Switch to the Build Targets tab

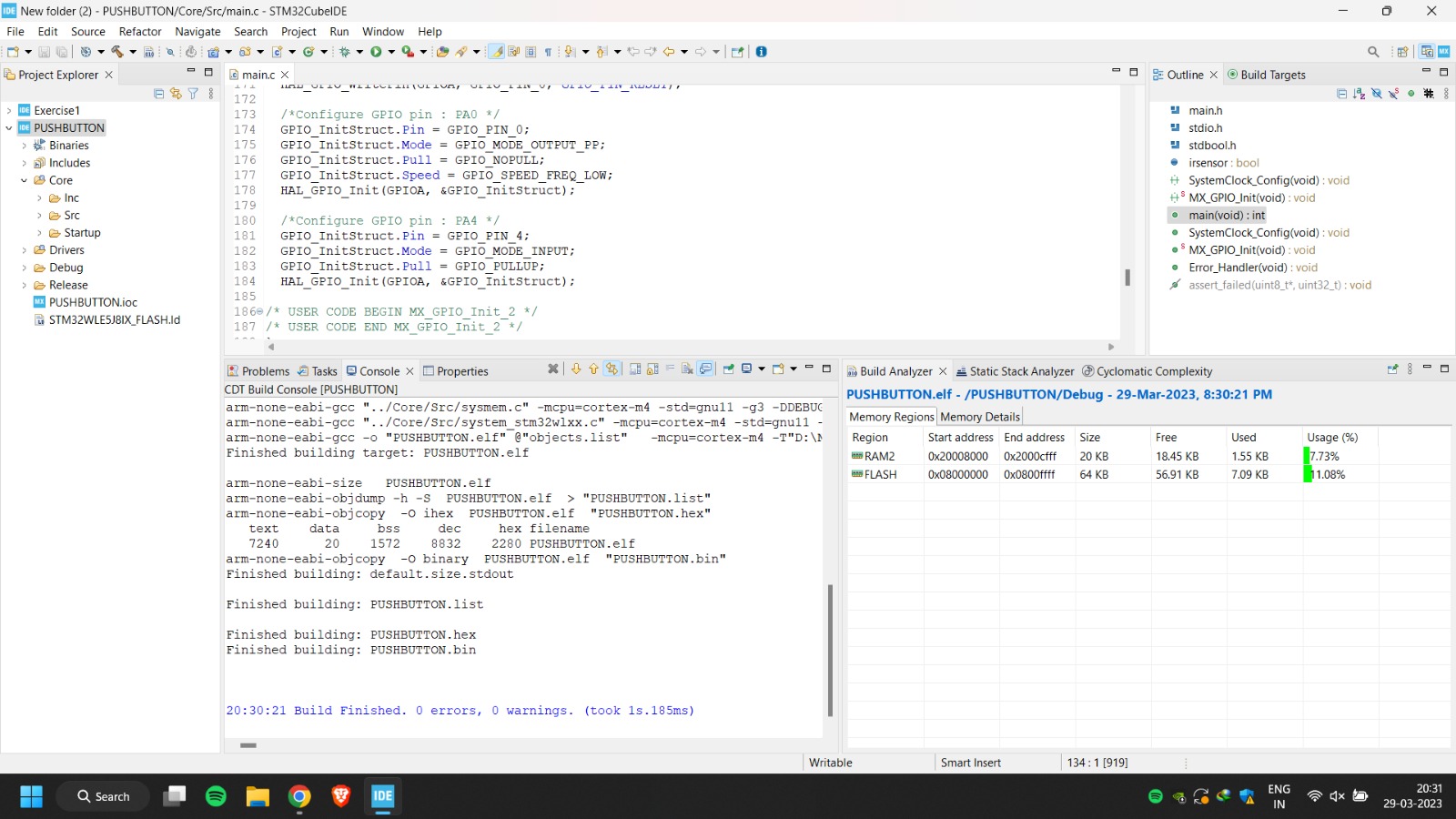point(1266,75)
